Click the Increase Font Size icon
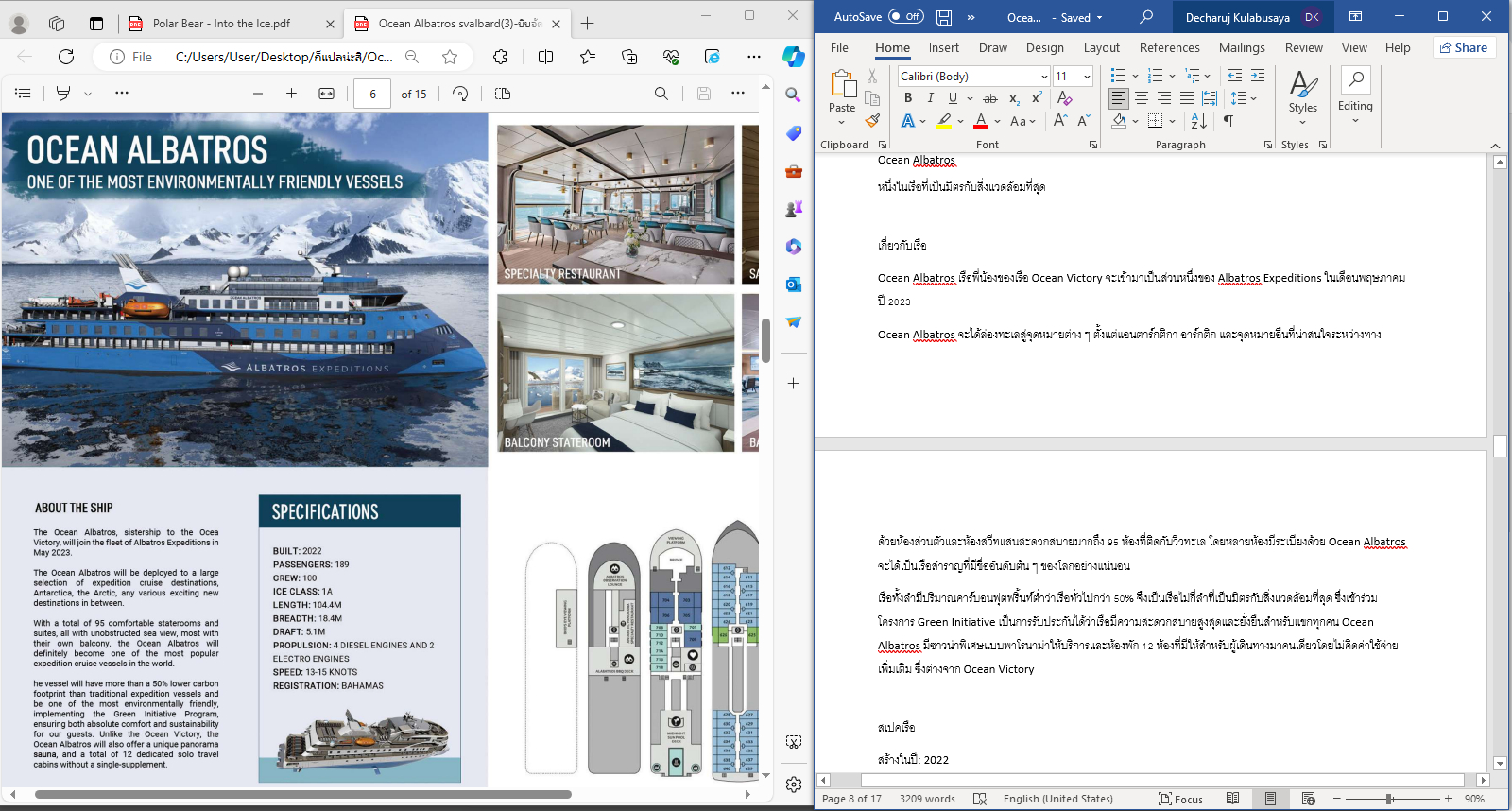The image size is (1512, 811). click(1060, 121)
